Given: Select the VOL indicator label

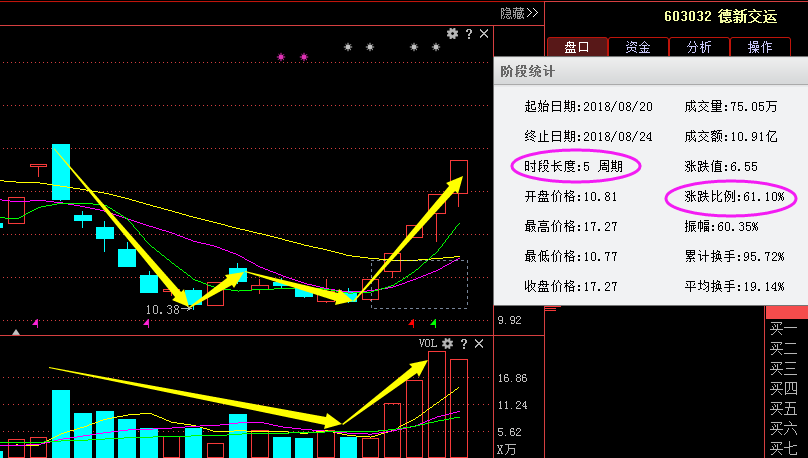Looking at the screenshot, I should pos(428,344).
